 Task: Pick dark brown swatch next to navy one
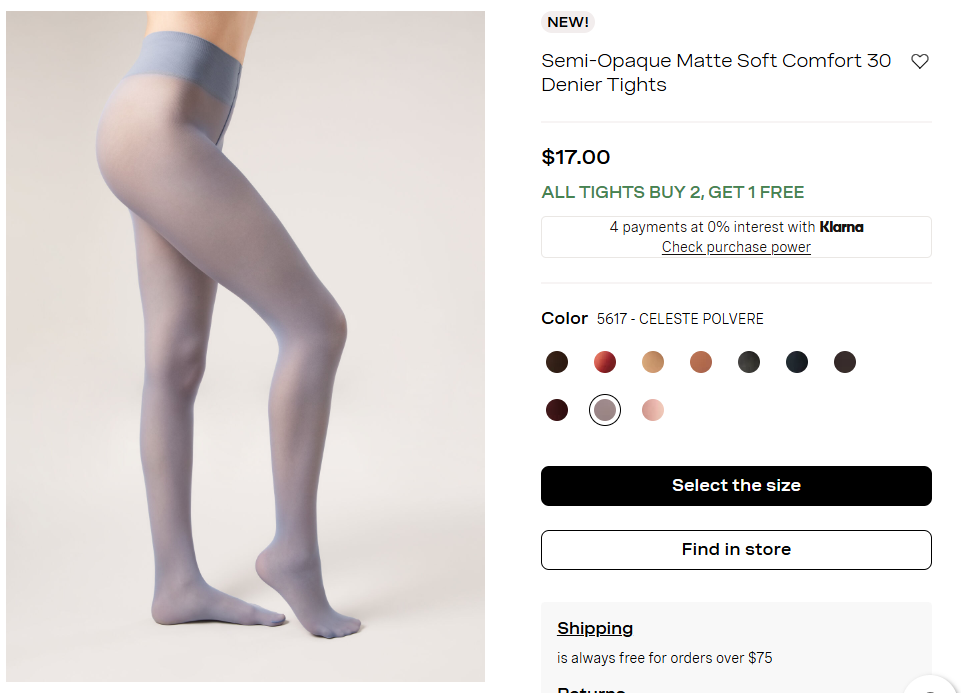(845, 362)
